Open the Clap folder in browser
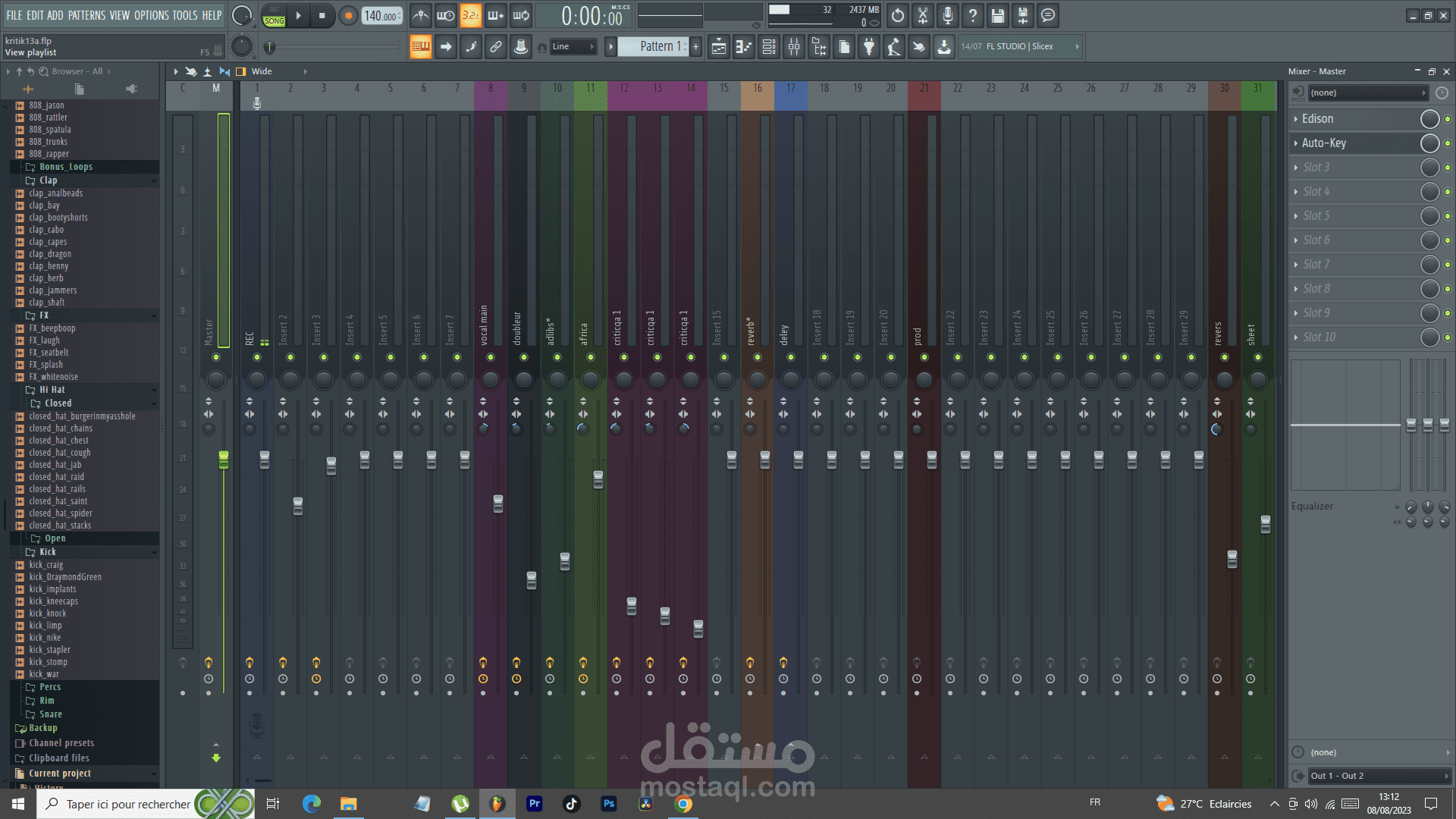 pyautogui.click(x=48, y=180)
